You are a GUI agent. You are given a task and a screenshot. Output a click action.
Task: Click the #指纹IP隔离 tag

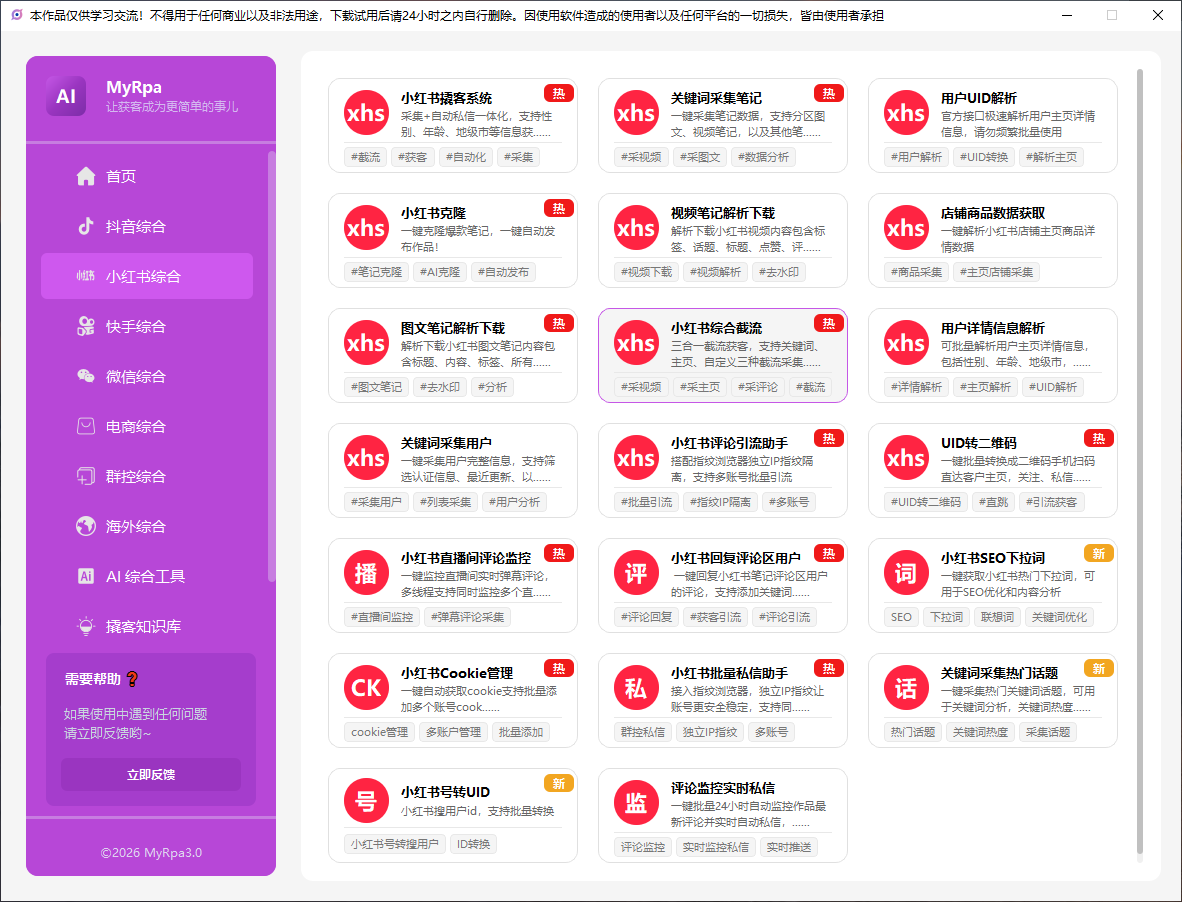(721, 502)
